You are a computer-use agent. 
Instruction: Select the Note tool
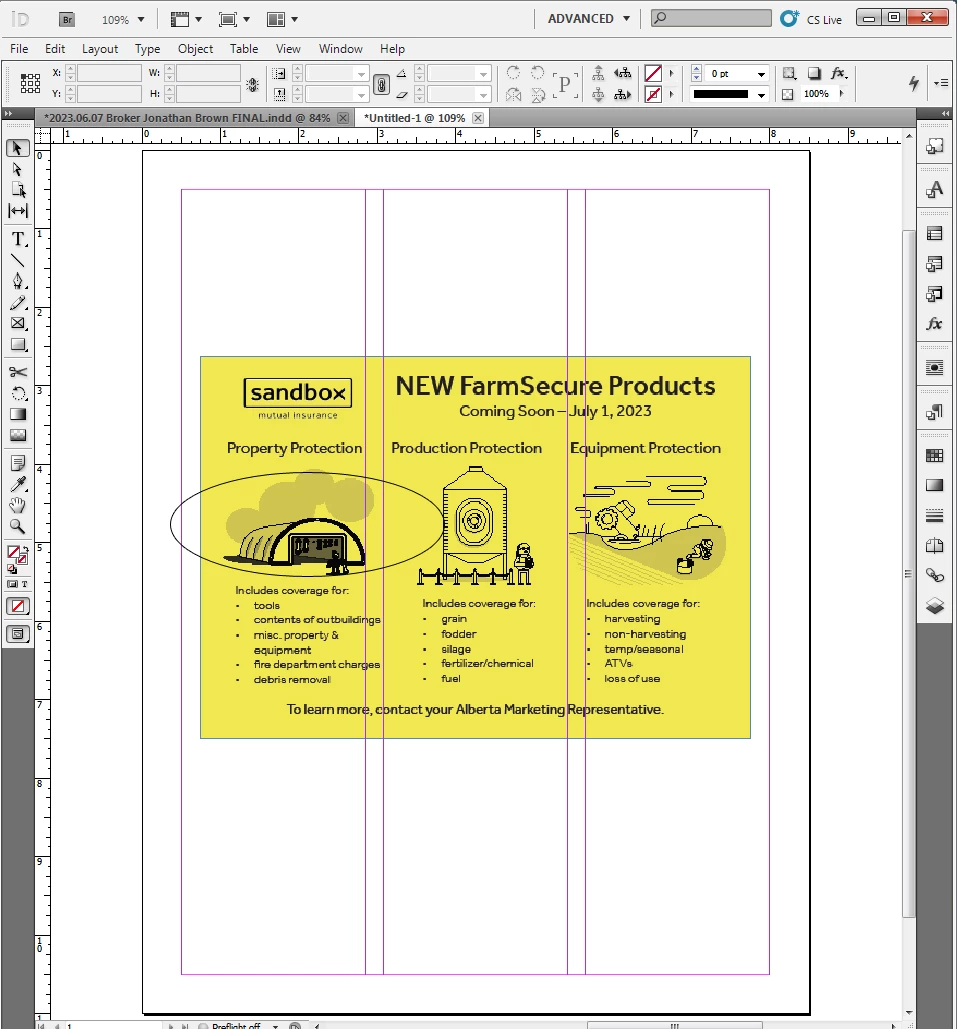(x=18, y=463)
